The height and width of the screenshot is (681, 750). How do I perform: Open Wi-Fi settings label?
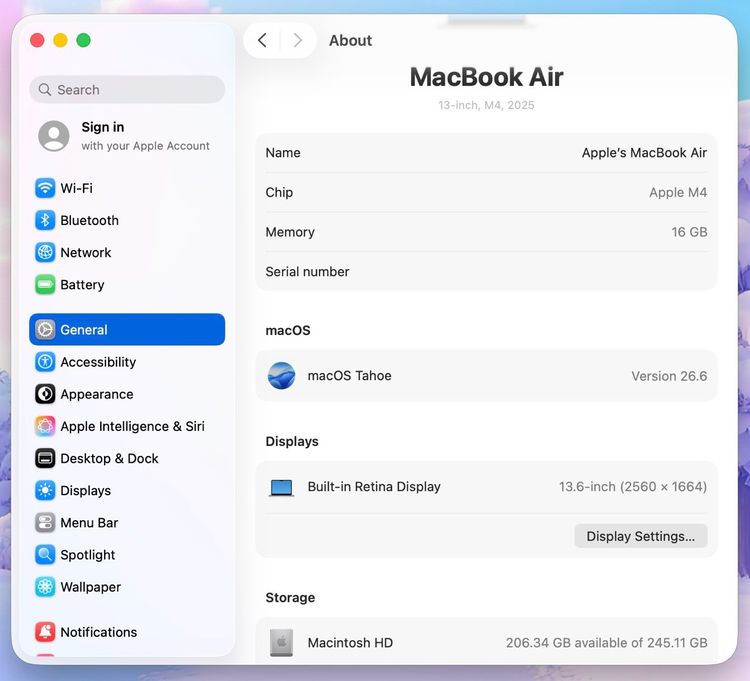pos(77,188)
